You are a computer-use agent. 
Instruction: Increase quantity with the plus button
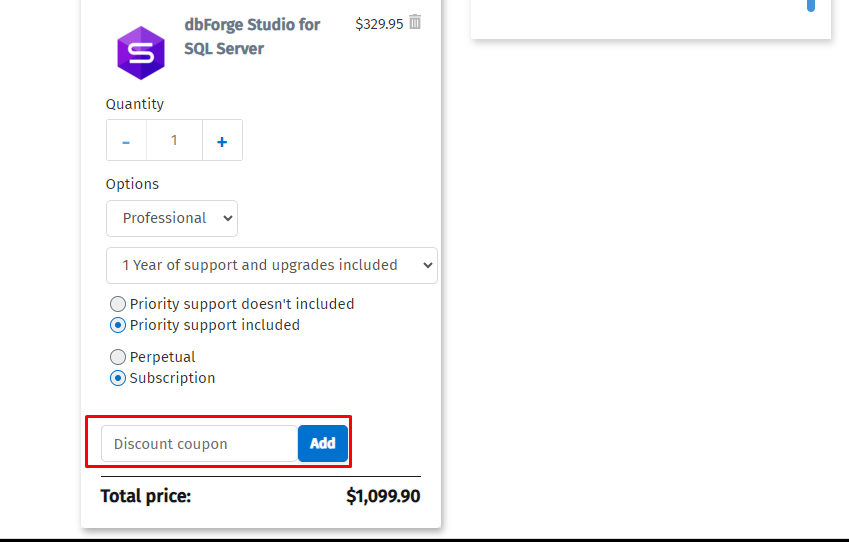pyautogui.click(x=222, y=141)
